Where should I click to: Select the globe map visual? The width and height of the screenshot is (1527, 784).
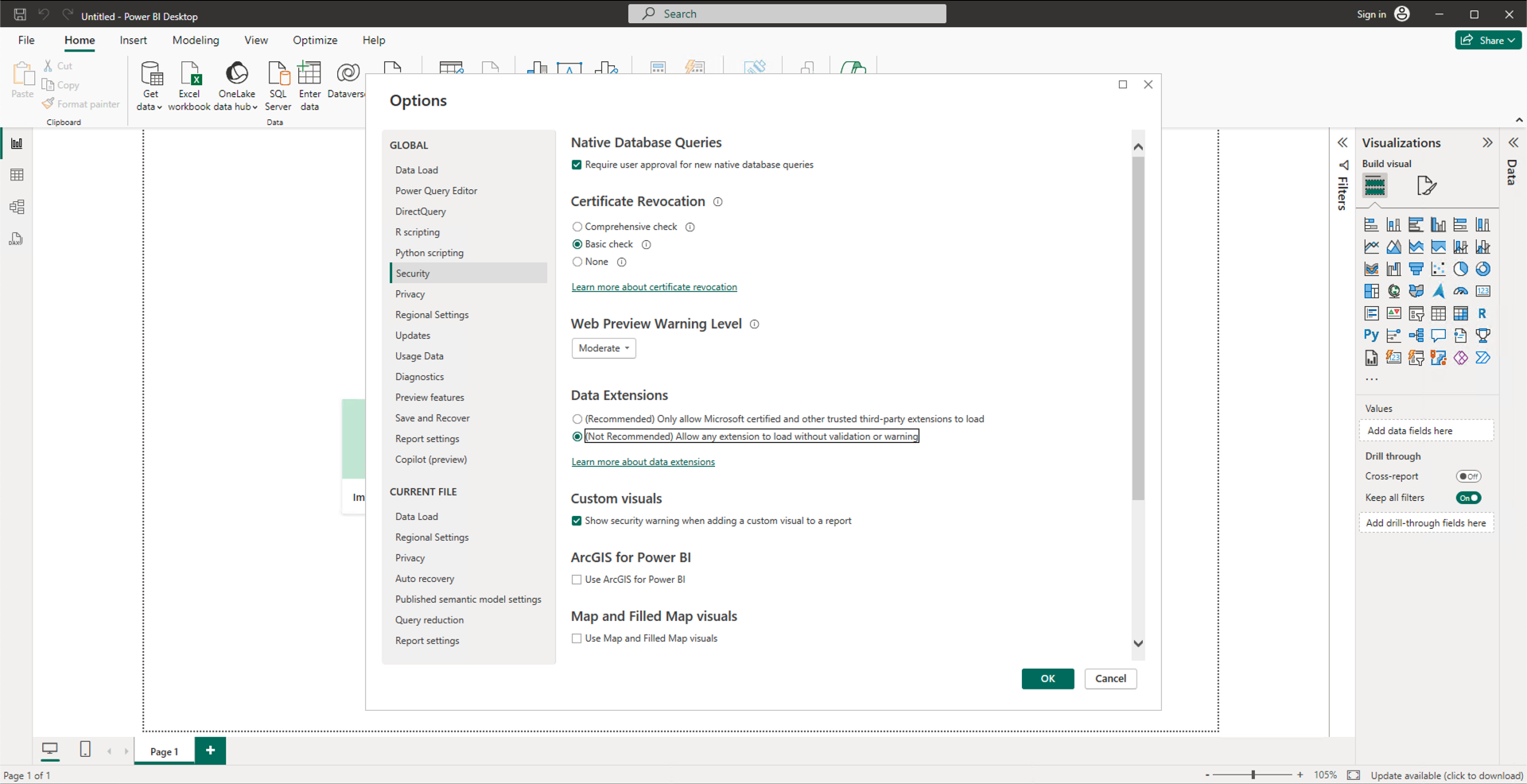[1393, 292]
